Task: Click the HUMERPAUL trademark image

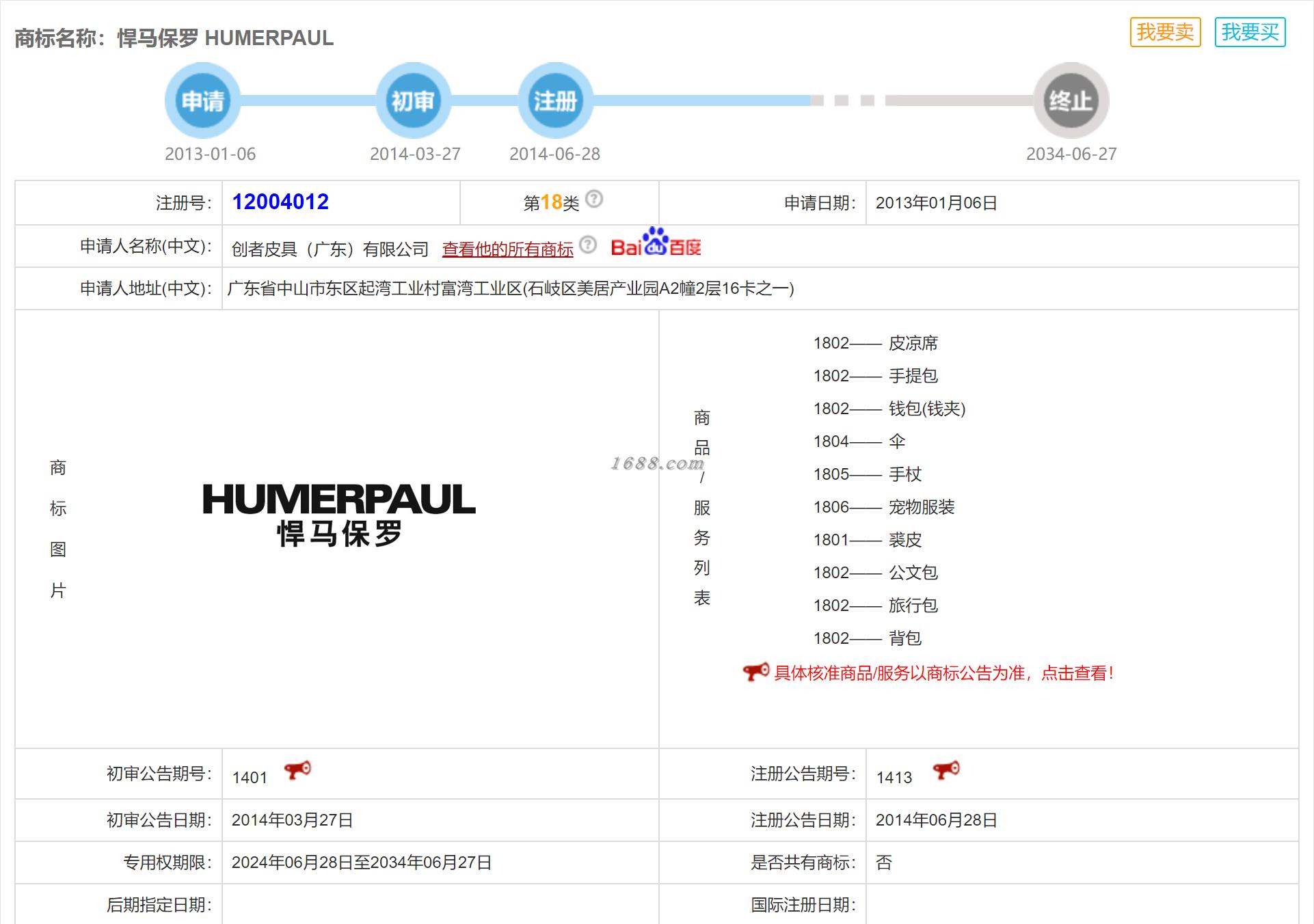Action: [339, 515]
